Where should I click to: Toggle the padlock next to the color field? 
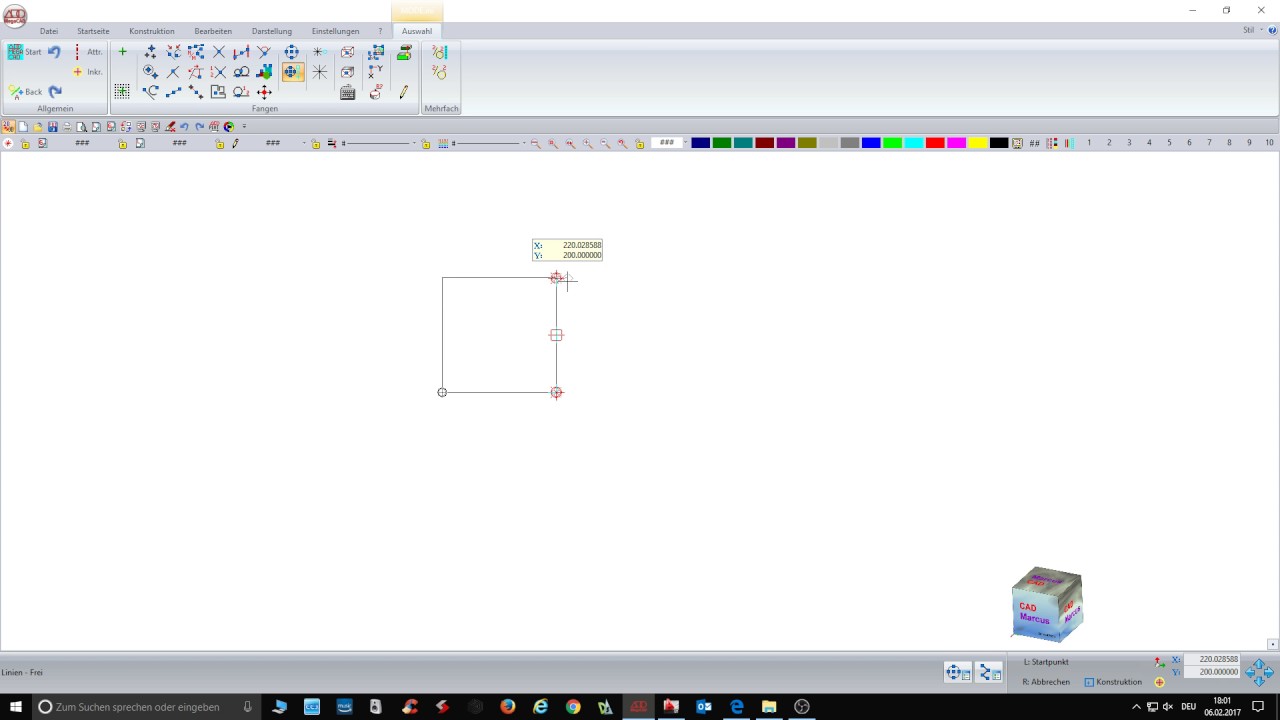point(640,144)
